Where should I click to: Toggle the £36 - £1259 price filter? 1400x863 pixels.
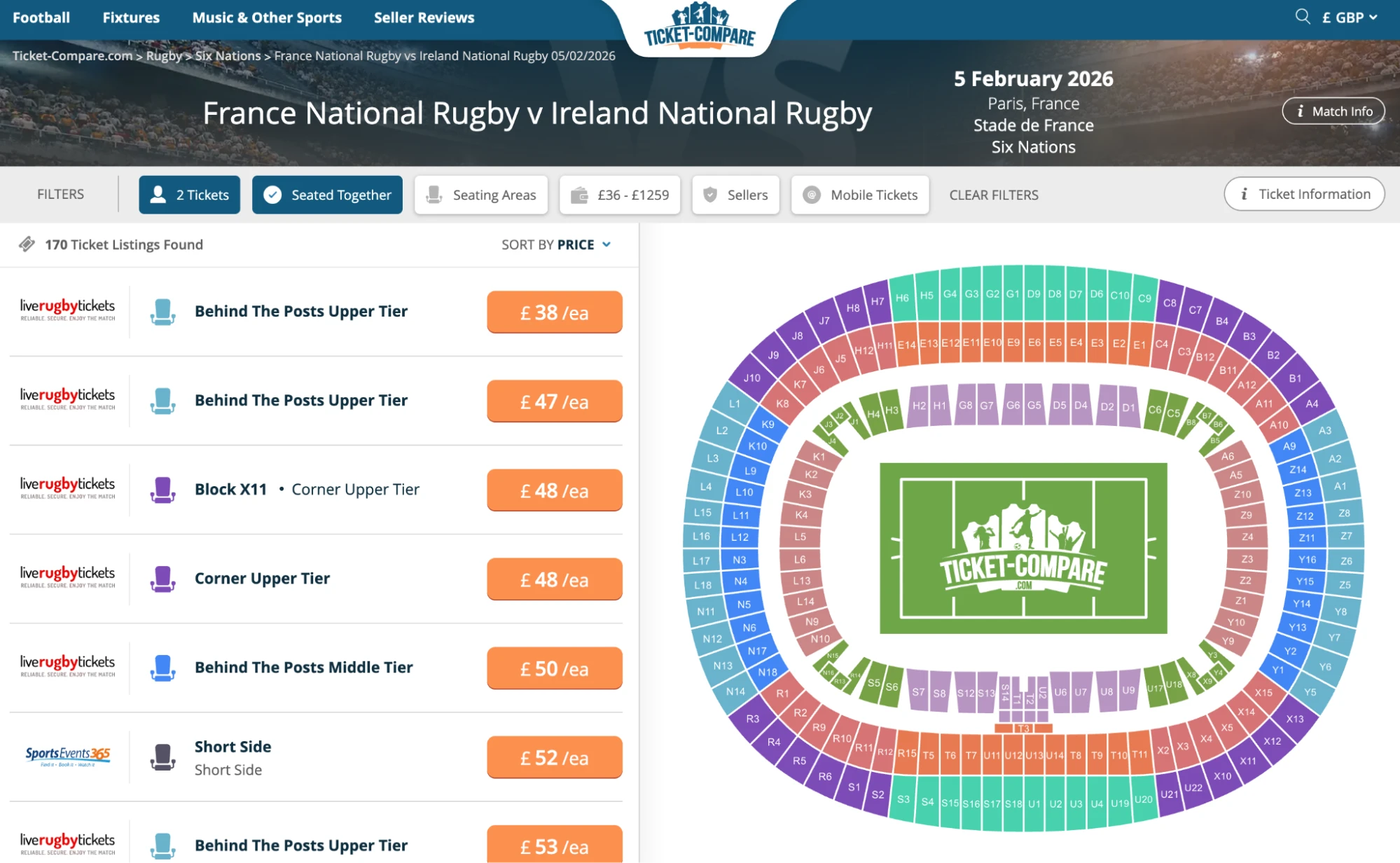[x=620, y=195]
